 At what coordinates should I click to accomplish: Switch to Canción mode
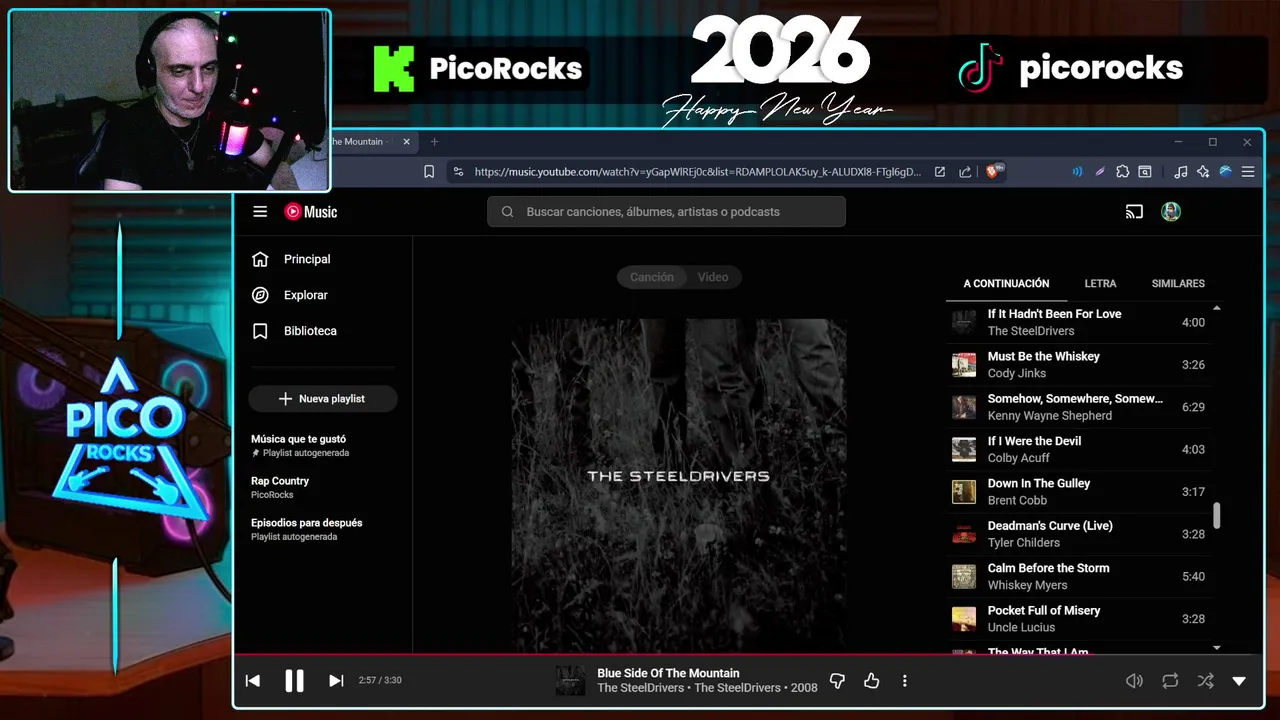click(652, 277)
